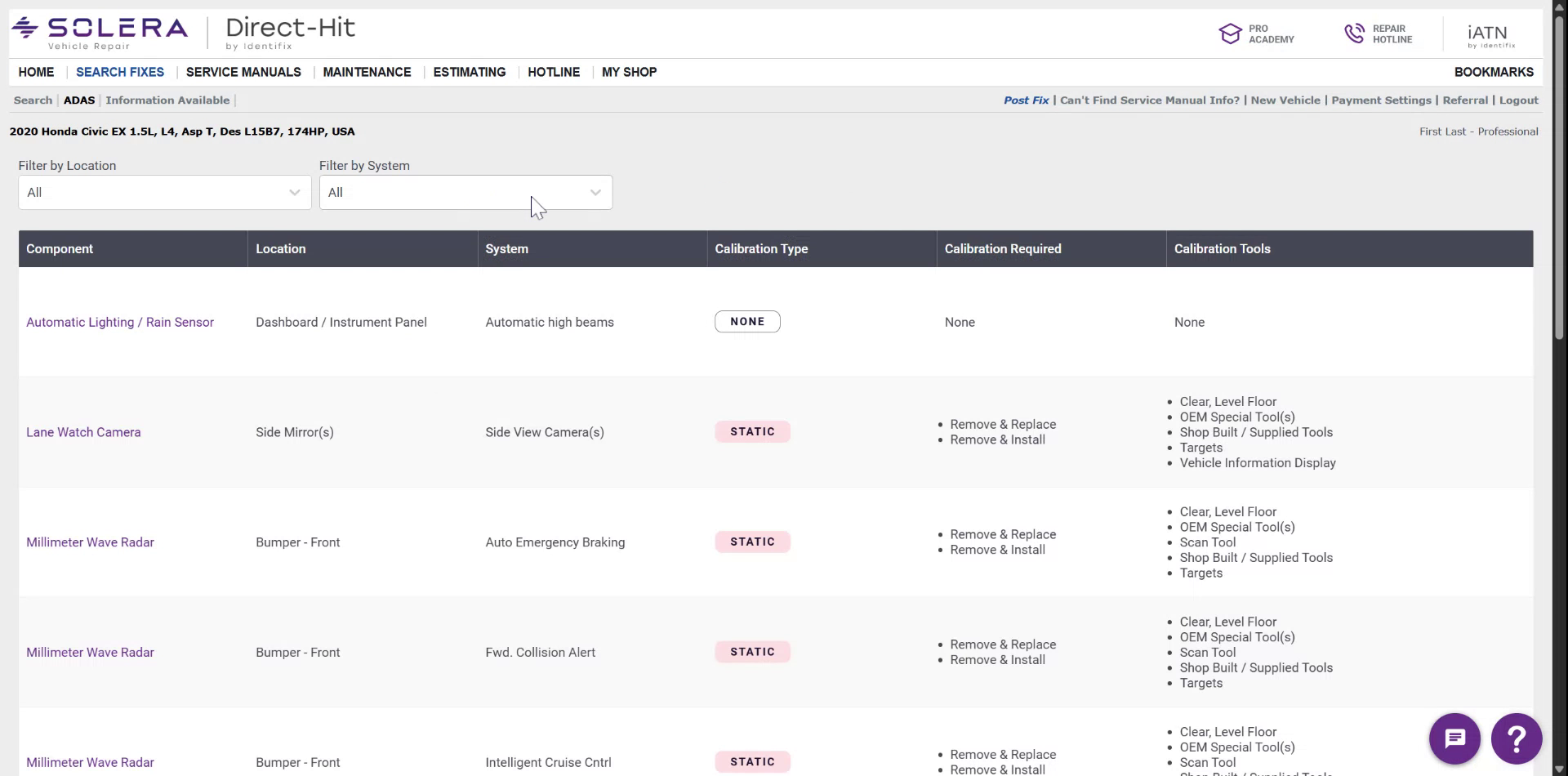
Task: Switch to the ADAS tab
Action: point(79,100)
